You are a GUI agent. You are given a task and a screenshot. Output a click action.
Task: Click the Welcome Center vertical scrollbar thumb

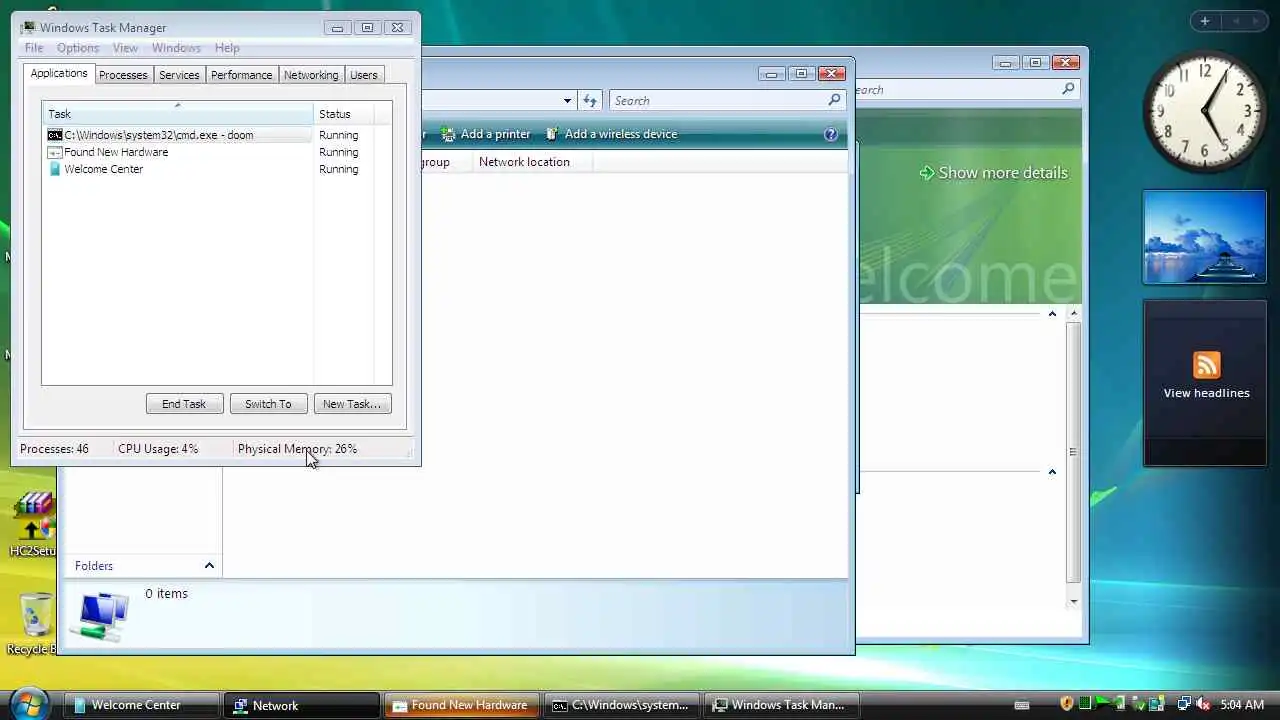(x=1074, y=452)
